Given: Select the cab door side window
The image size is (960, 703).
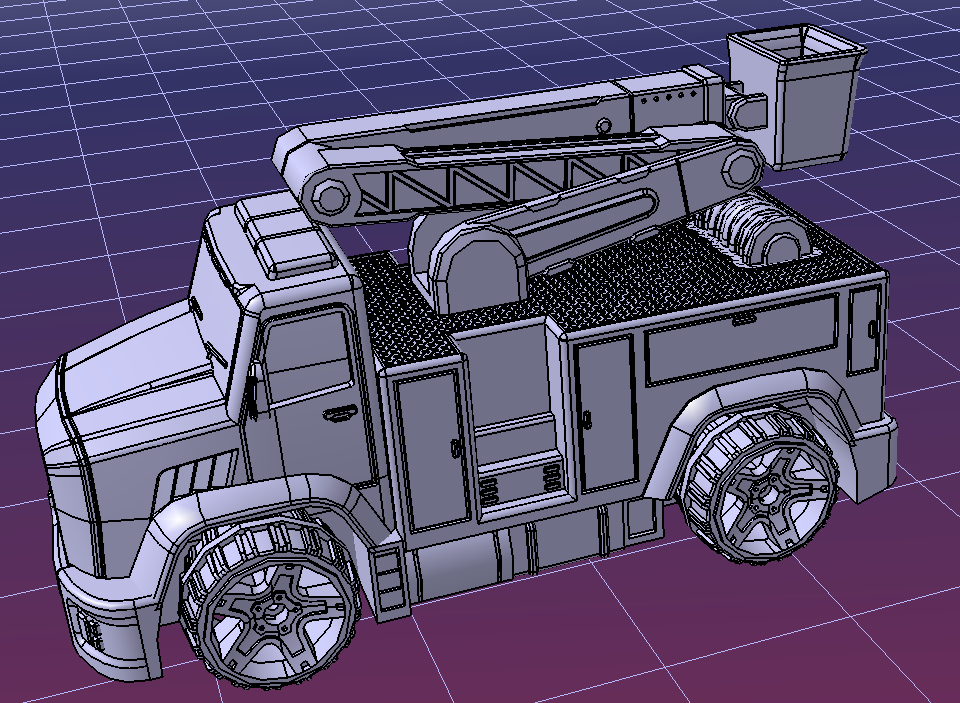Looking at the screenshot, I should [309, 355].
